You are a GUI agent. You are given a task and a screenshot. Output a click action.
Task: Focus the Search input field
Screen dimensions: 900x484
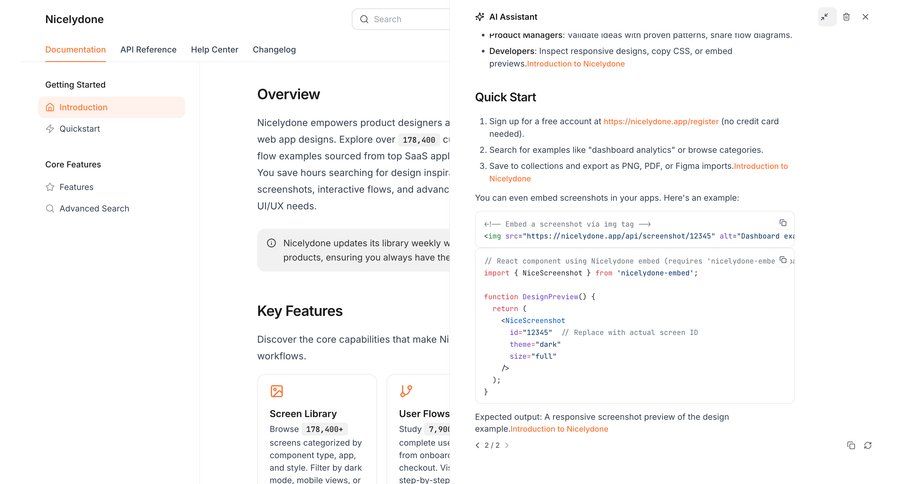(402, 20)
